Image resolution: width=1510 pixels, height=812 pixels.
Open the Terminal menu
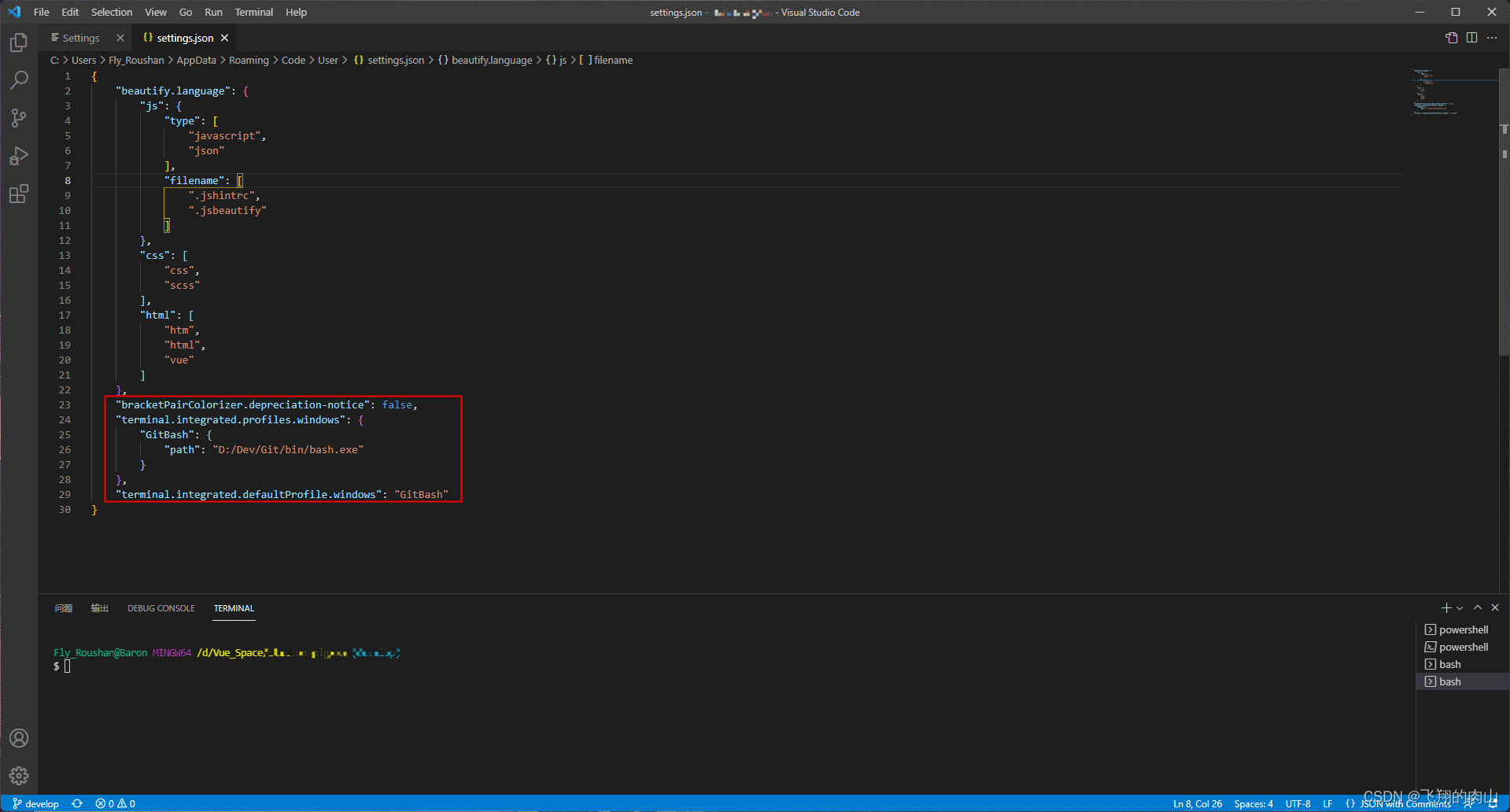point(254,12)
